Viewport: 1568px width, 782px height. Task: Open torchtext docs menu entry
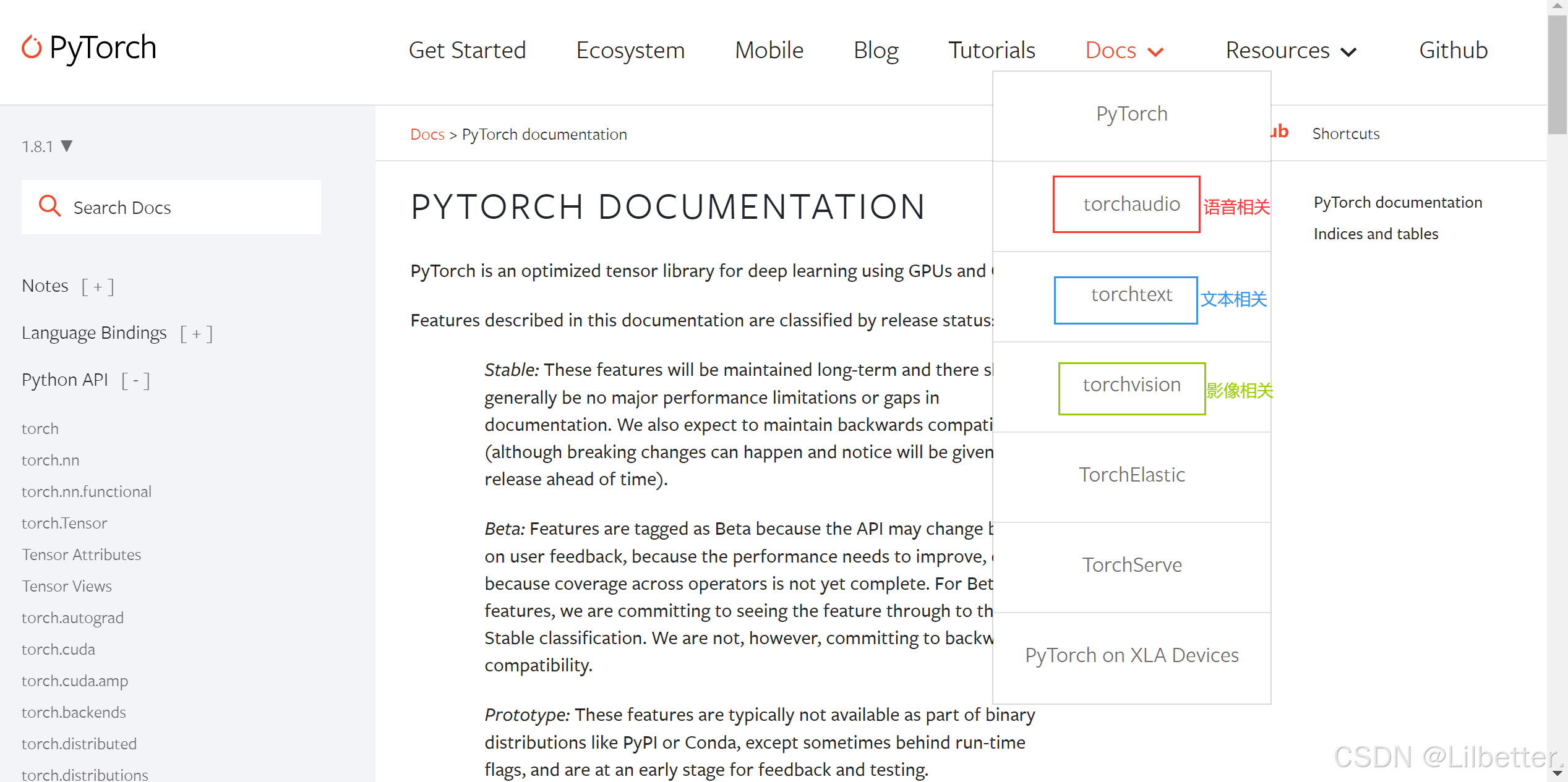click(1131, 294)
